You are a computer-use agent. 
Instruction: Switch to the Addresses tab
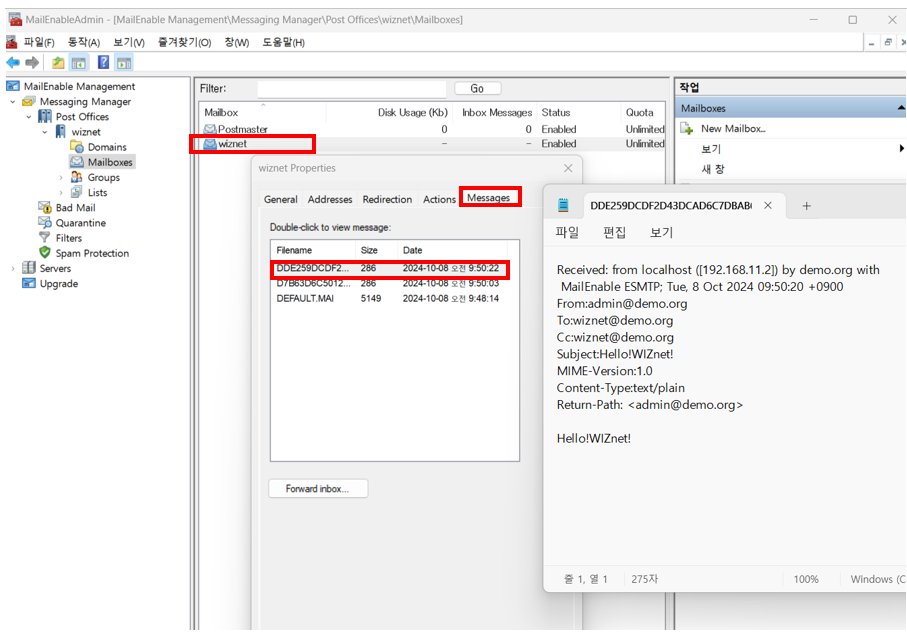[330, 199]
